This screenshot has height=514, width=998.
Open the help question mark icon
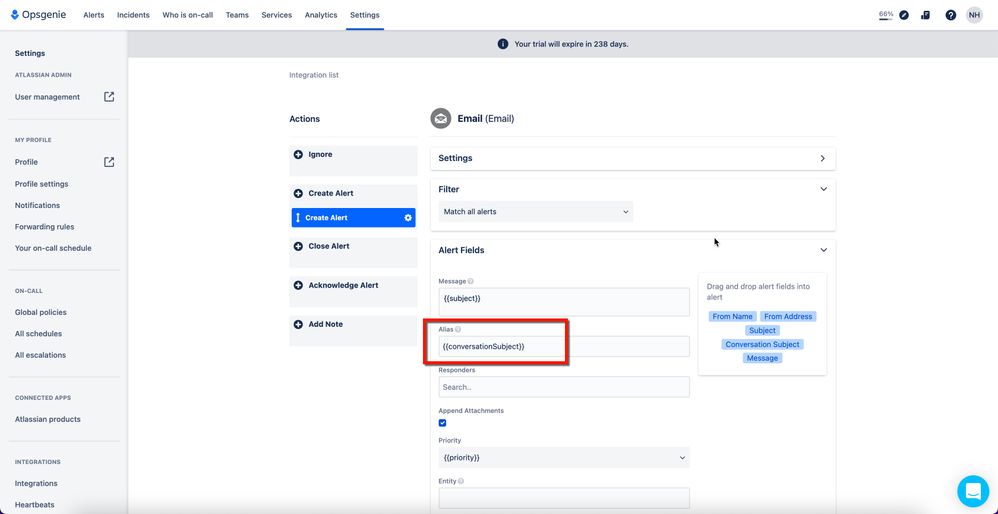(x=950, y=15)
